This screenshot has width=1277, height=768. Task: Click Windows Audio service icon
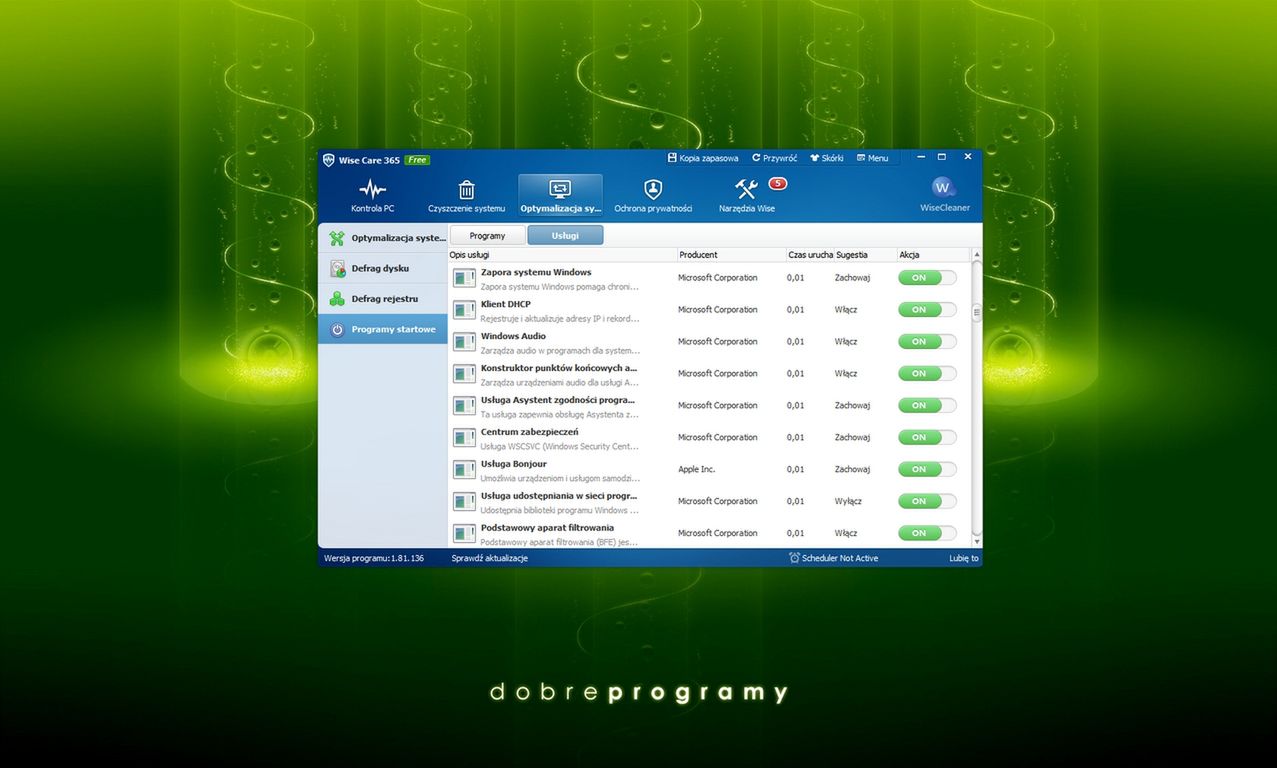coord(464,342)
